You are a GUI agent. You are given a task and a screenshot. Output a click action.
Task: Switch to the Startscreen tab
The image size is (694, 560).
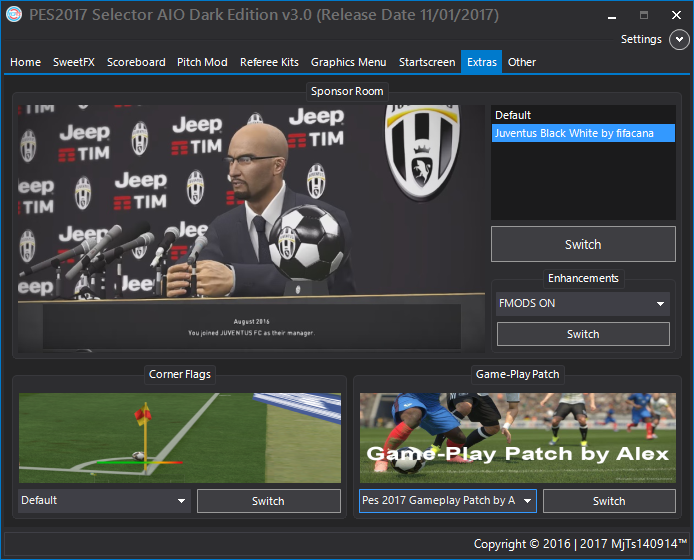tap(427, 62)
